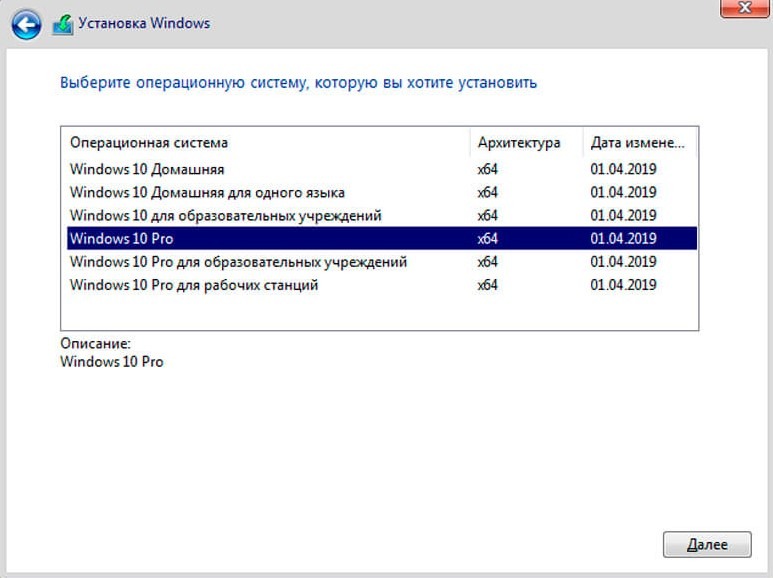Image resolution: width=773 pixels, height=578 pixels.
Task: Click the blue back arrow button
Action: (26, 25)
